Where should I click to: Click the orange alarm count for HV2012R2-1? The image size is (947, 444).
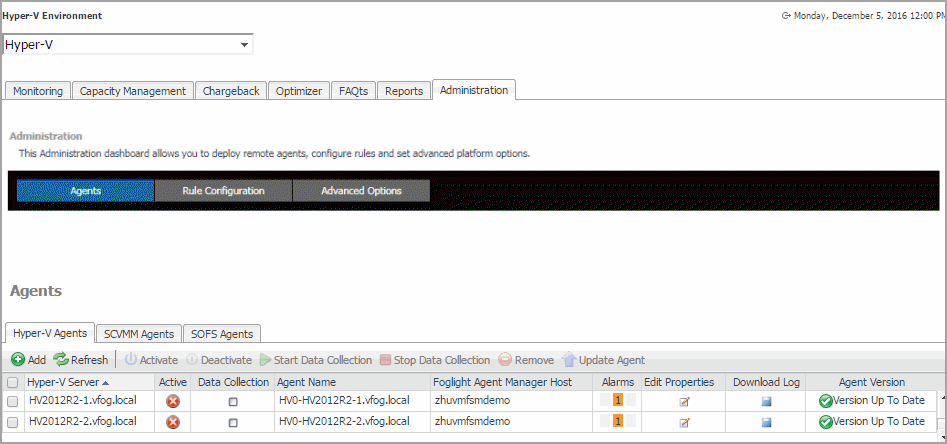tap(618, 400)
